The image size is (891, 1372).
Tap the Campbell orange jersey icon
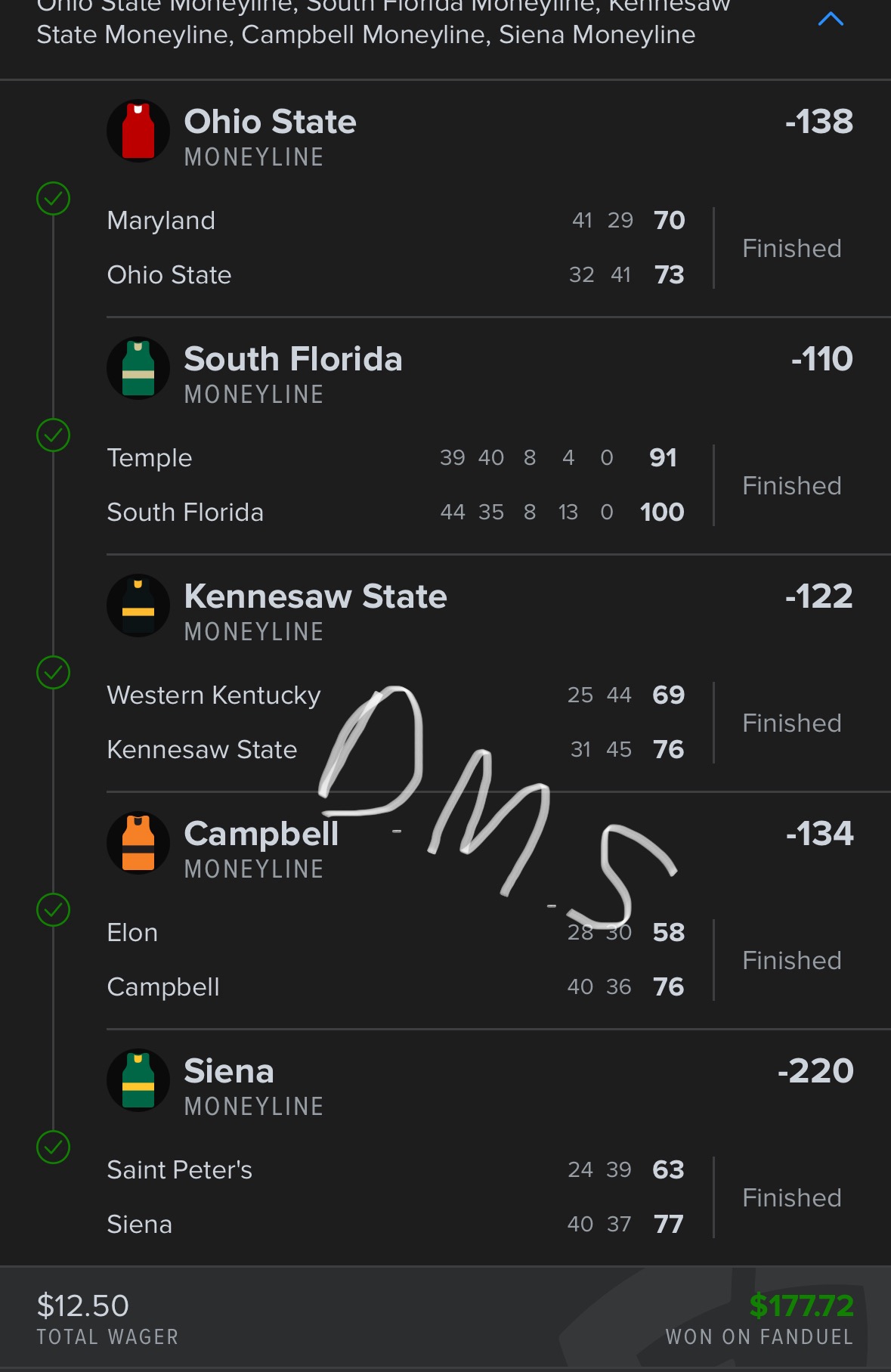pyautogui.click(x=138, y=844)
